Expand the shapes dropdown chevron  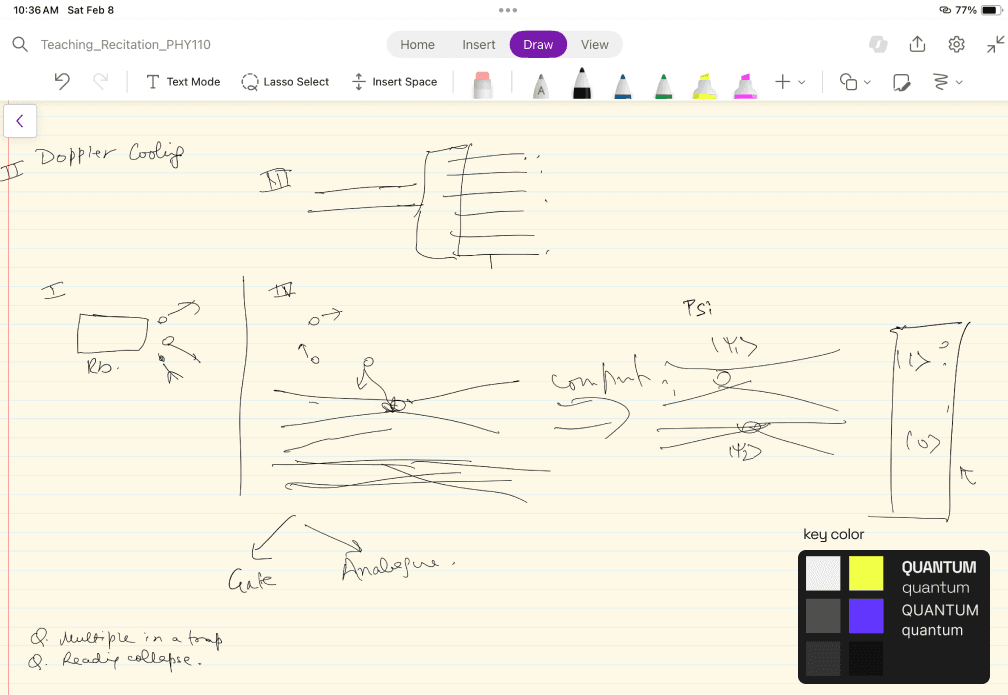tap(867, 82)
